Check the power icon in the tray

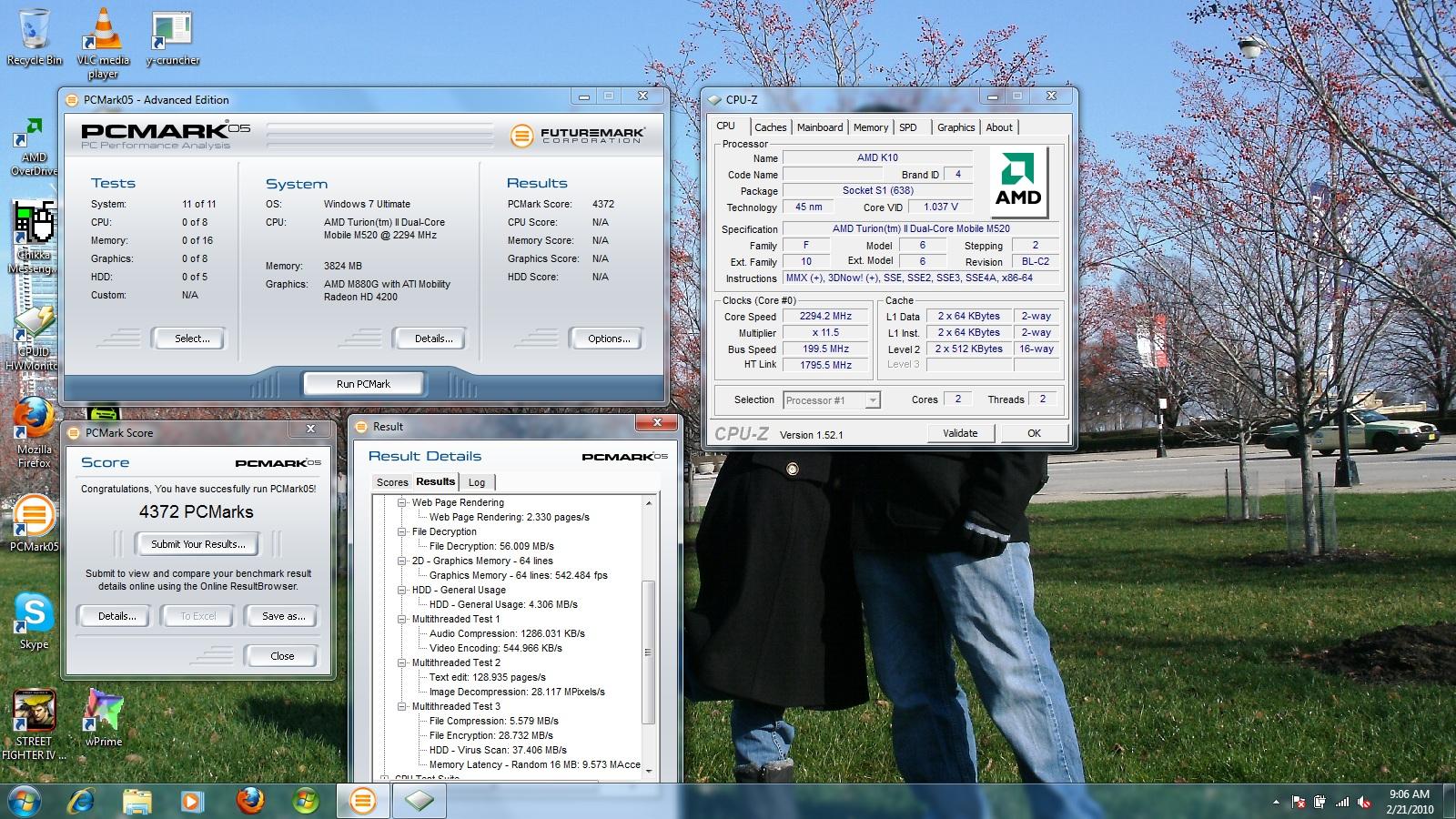click(1320, 802)
